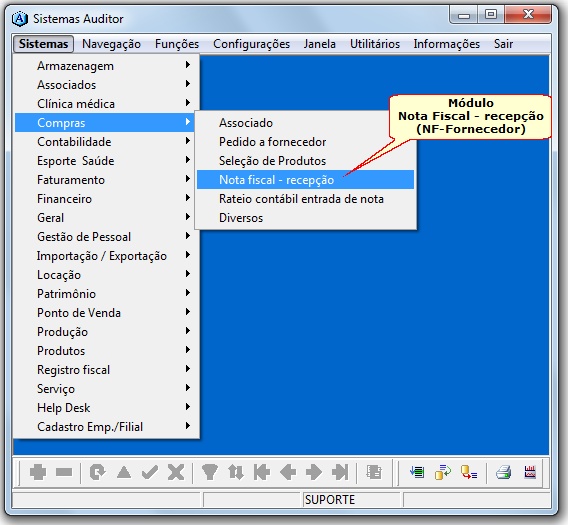Click the next record right arrow
This screenshot has width=568, height=525.
[x=314, y=472]
